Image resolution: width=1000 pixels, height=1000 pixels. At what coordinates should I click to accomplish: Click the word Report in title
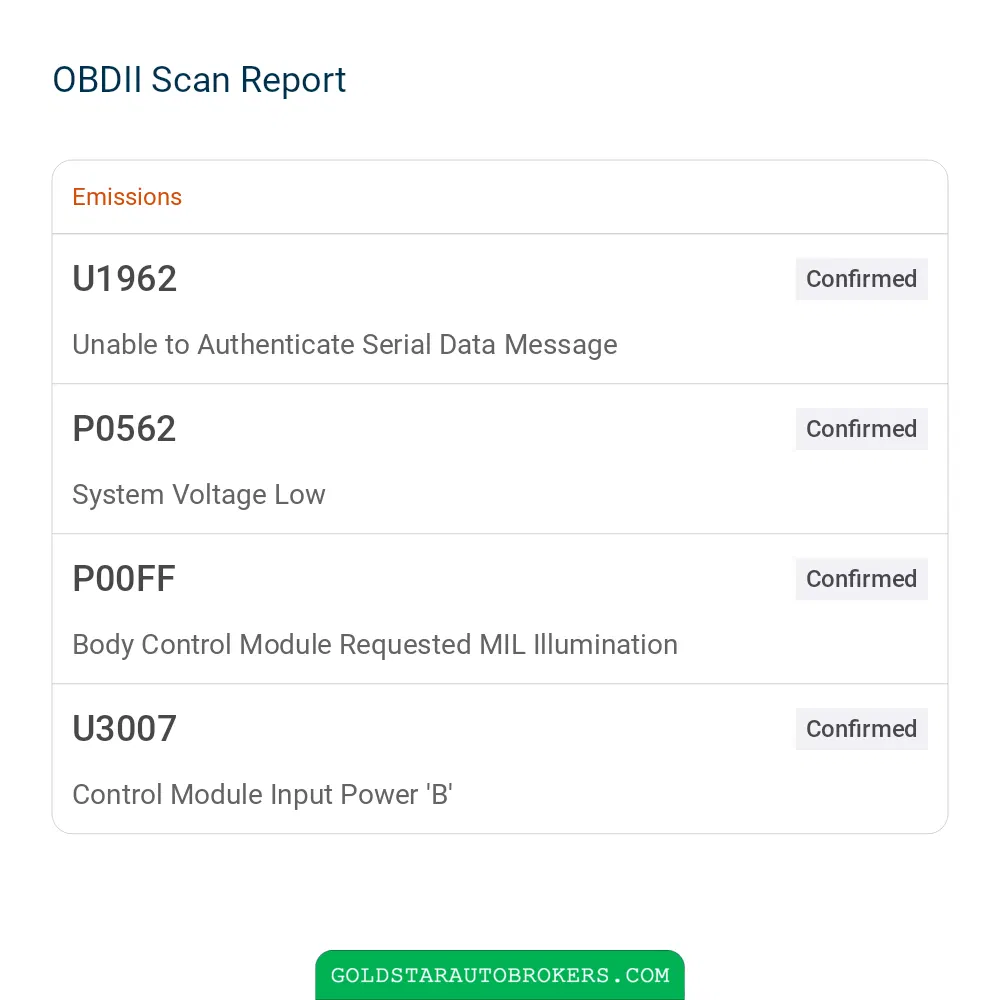pyautogui.click(x=293, y=82)
